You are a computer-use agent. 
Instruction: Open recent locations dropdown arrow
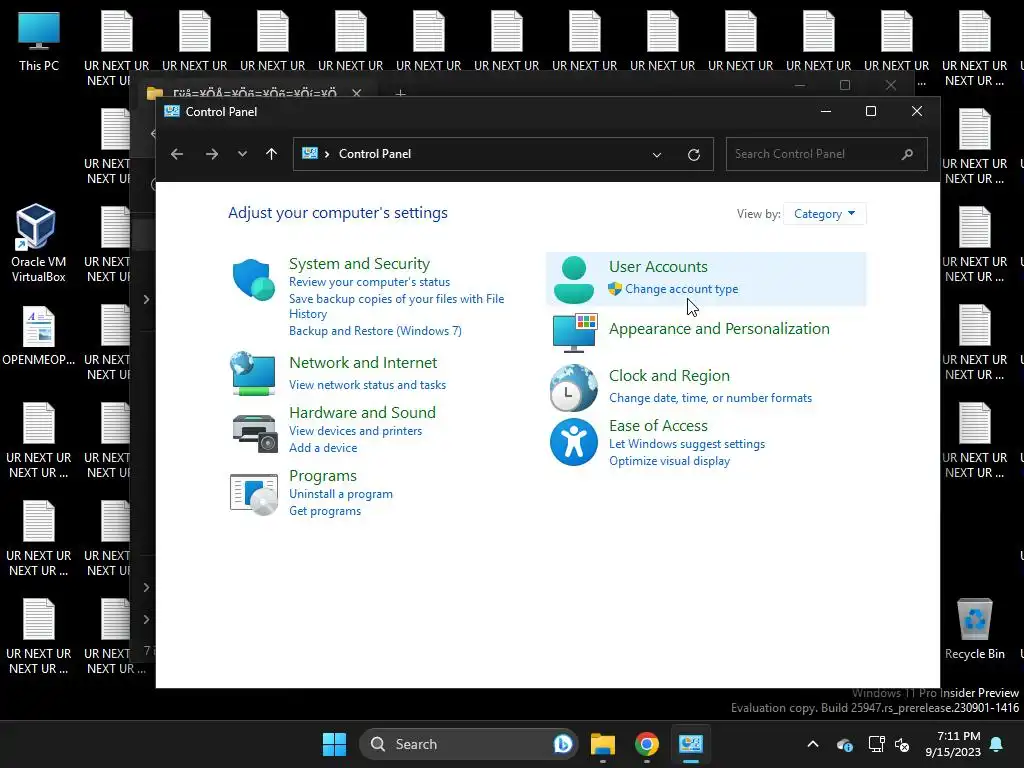(242, 154)
